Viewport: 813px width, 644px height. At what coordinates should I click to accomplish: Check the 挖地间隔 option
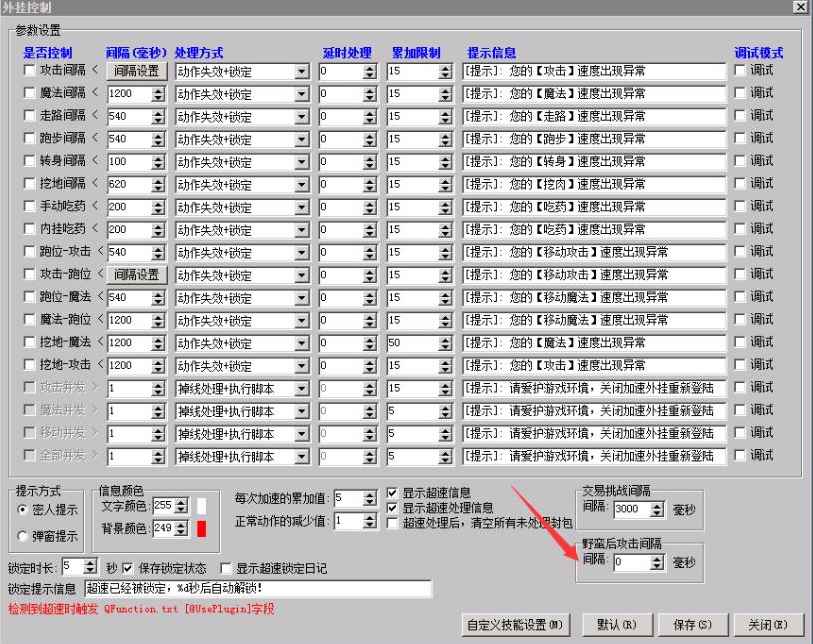[30, 184]
